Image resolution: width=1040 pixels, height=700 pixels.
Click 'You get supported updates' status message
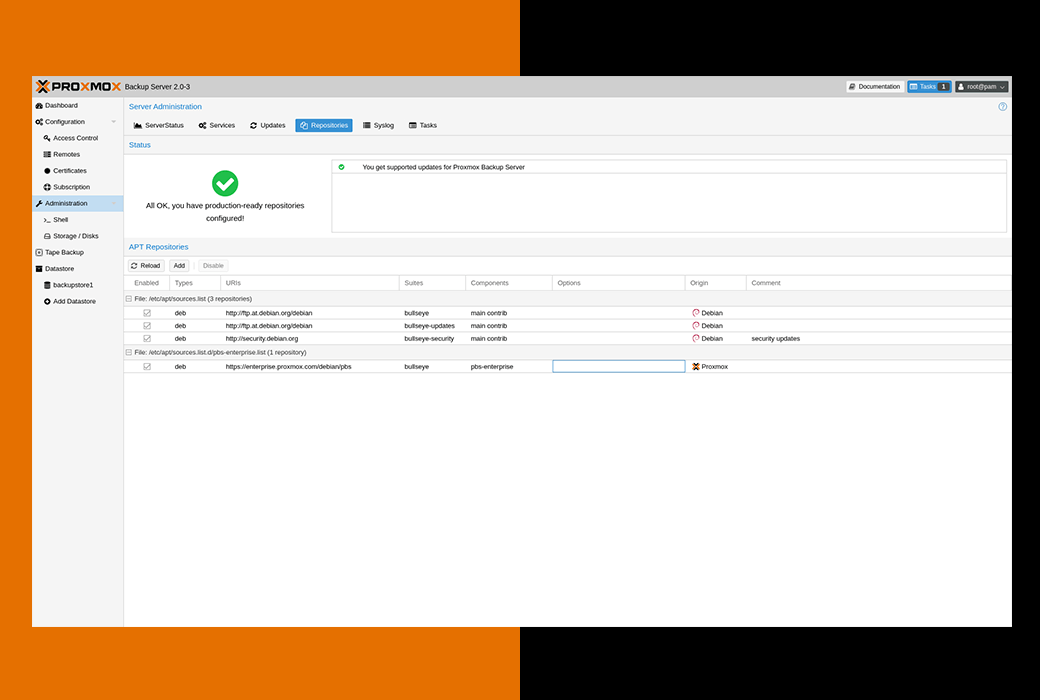click(444, 167)
